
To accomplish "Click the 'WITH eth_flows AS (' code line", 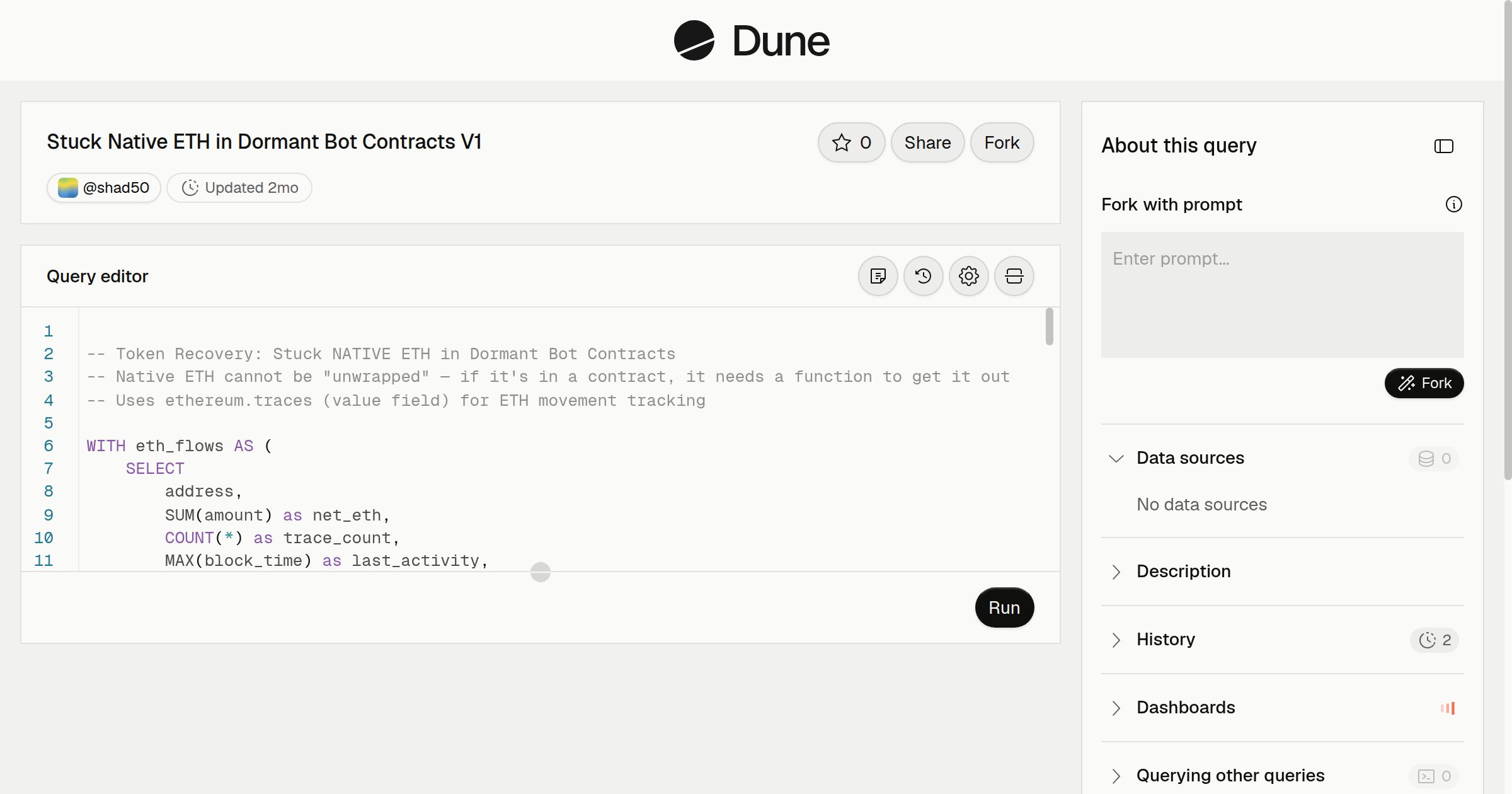I will (x=180, y=446).
